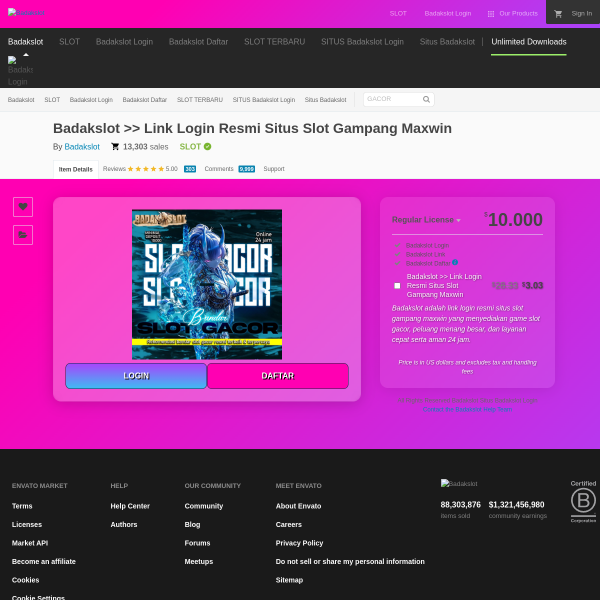Click the Slot Gacor product thumbnail
The height and width of the screenshot is (600, 600).
[207, 284]
